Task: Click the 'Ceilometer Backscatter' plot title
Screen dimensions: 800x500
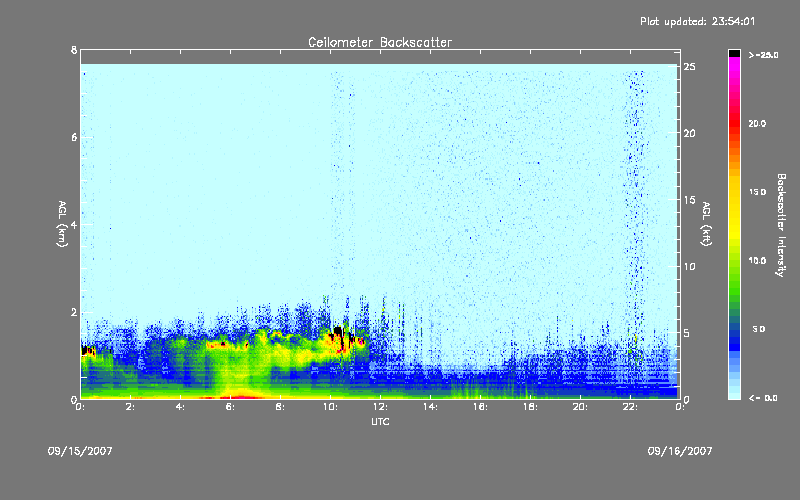Action: [380, 42]
